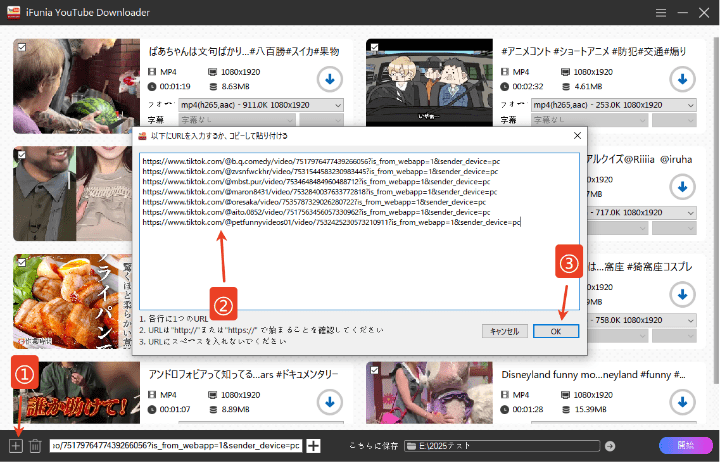Image resolution: width=720 pixels, height=462 pixels.
Task: Click the anime car video thumbnail
Action: coord(429,83)
